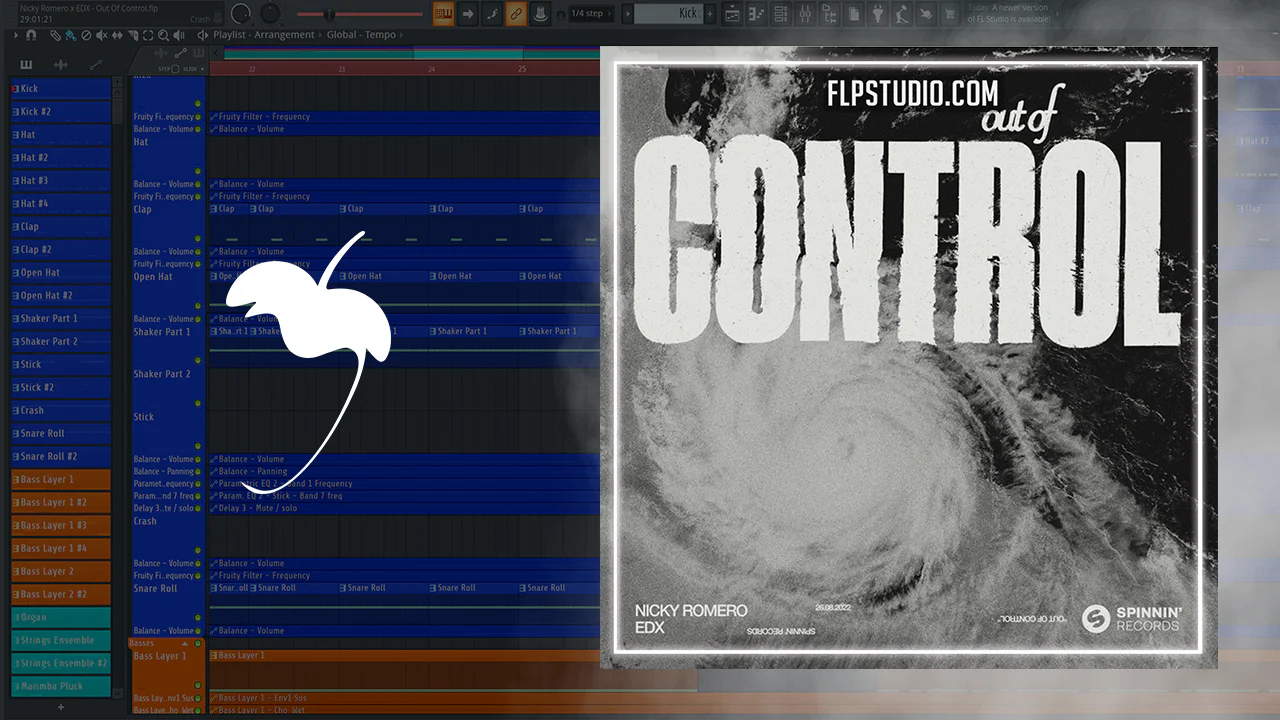The image size is (1280, 720).
Task: Mute the Hat playlist track
Action: click(x=198, y=172)
